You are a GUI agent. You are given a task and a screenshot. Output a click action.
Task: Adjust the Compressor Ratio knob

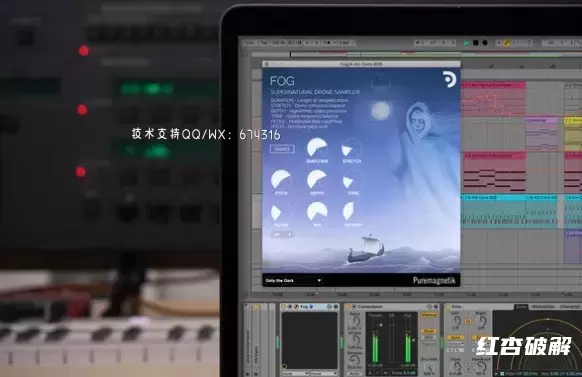(356, 321)
